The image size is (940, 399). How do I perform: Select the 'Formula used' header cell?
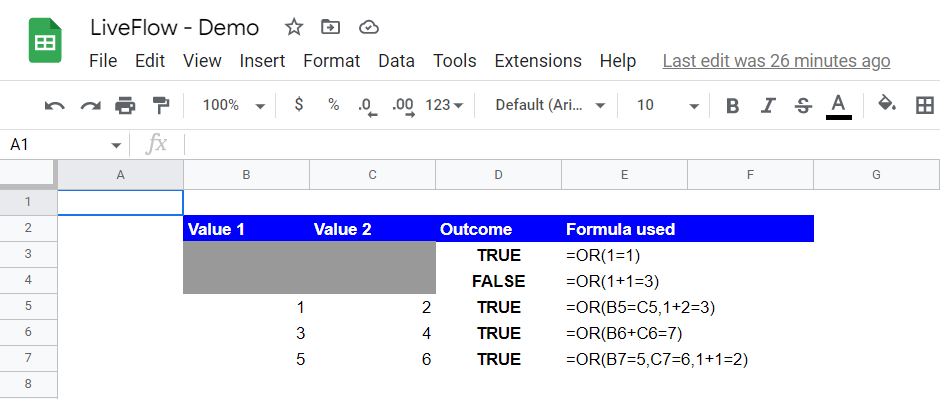[x=624, y=229]
